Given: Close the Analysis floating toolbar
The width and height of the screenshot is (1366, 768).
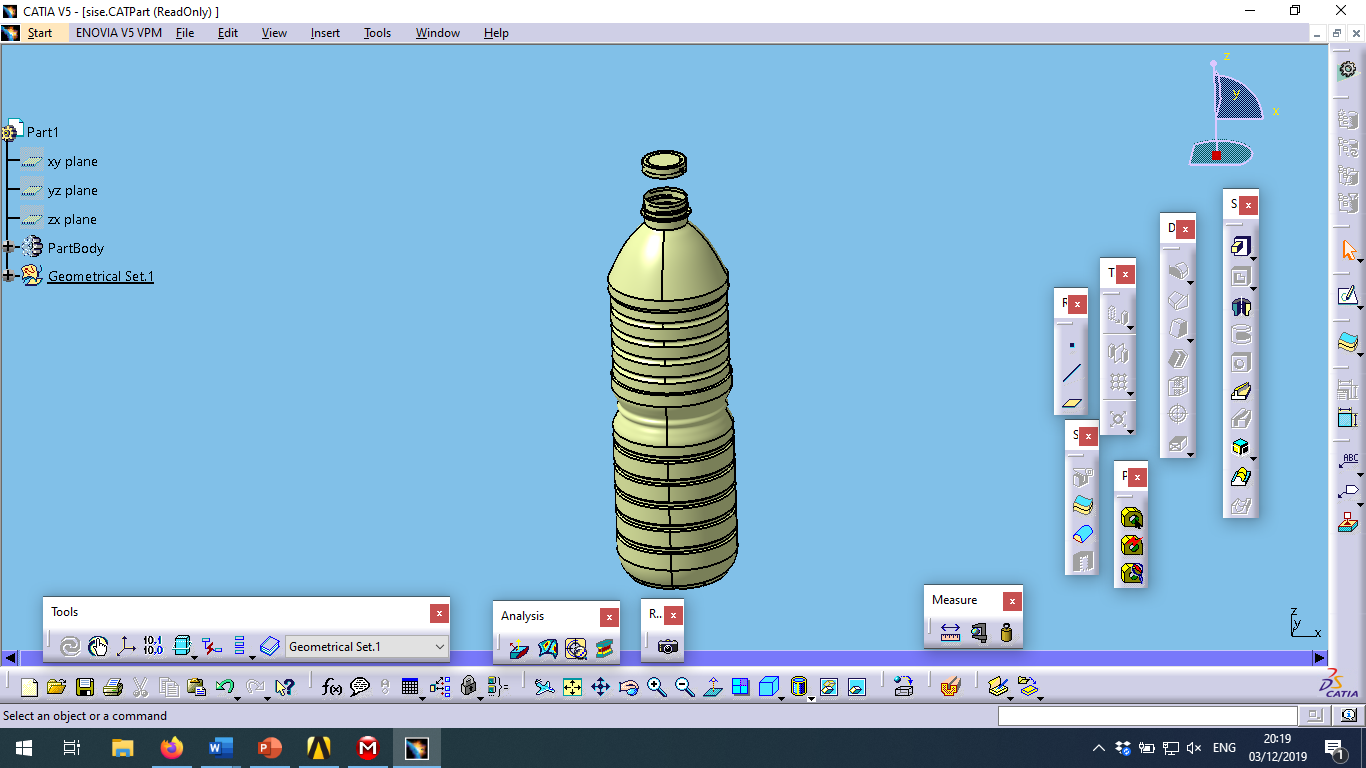Looking at the screenshot, I should click(609, 617).
